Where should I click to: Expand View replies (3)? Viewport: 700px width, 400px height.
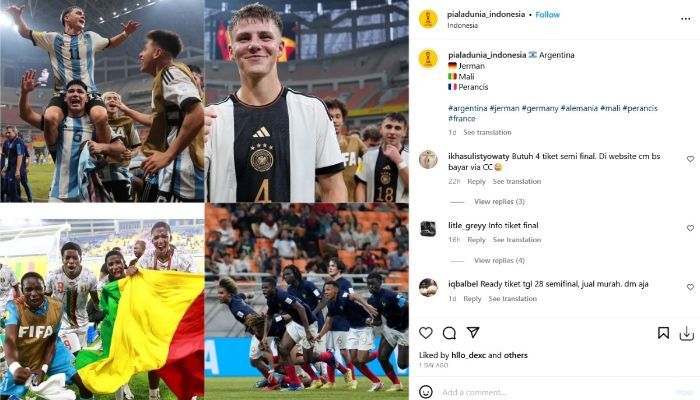499,201
